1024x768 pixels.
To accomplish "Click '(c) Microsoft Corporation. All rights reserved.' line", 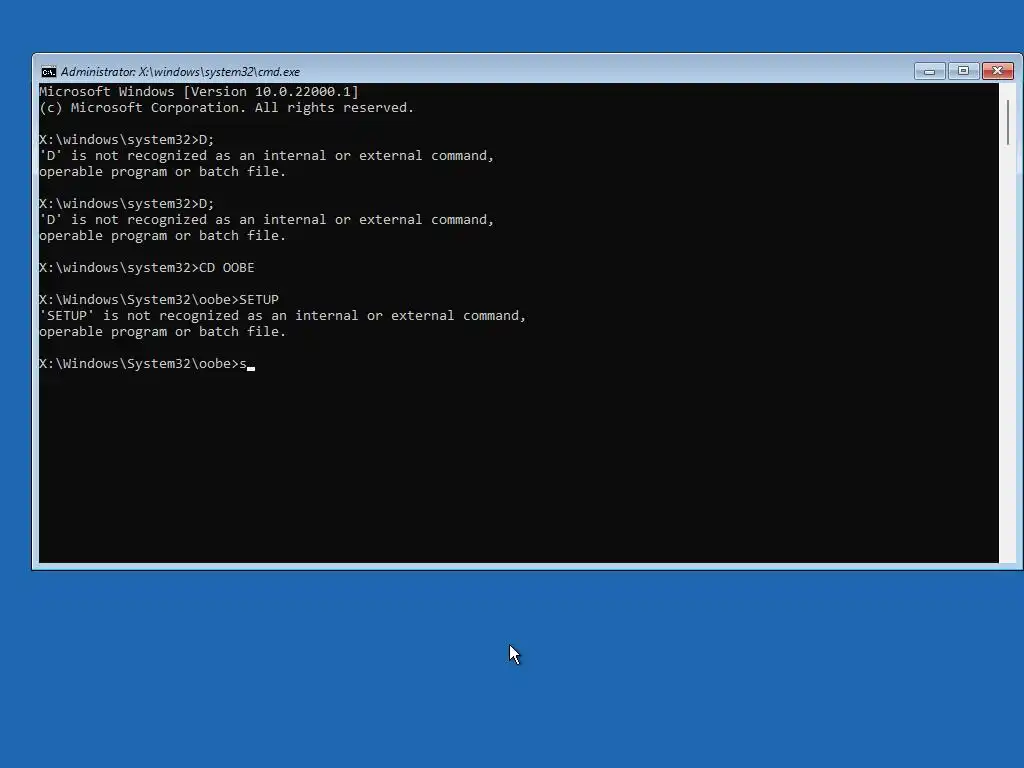I will pos(226,108).
